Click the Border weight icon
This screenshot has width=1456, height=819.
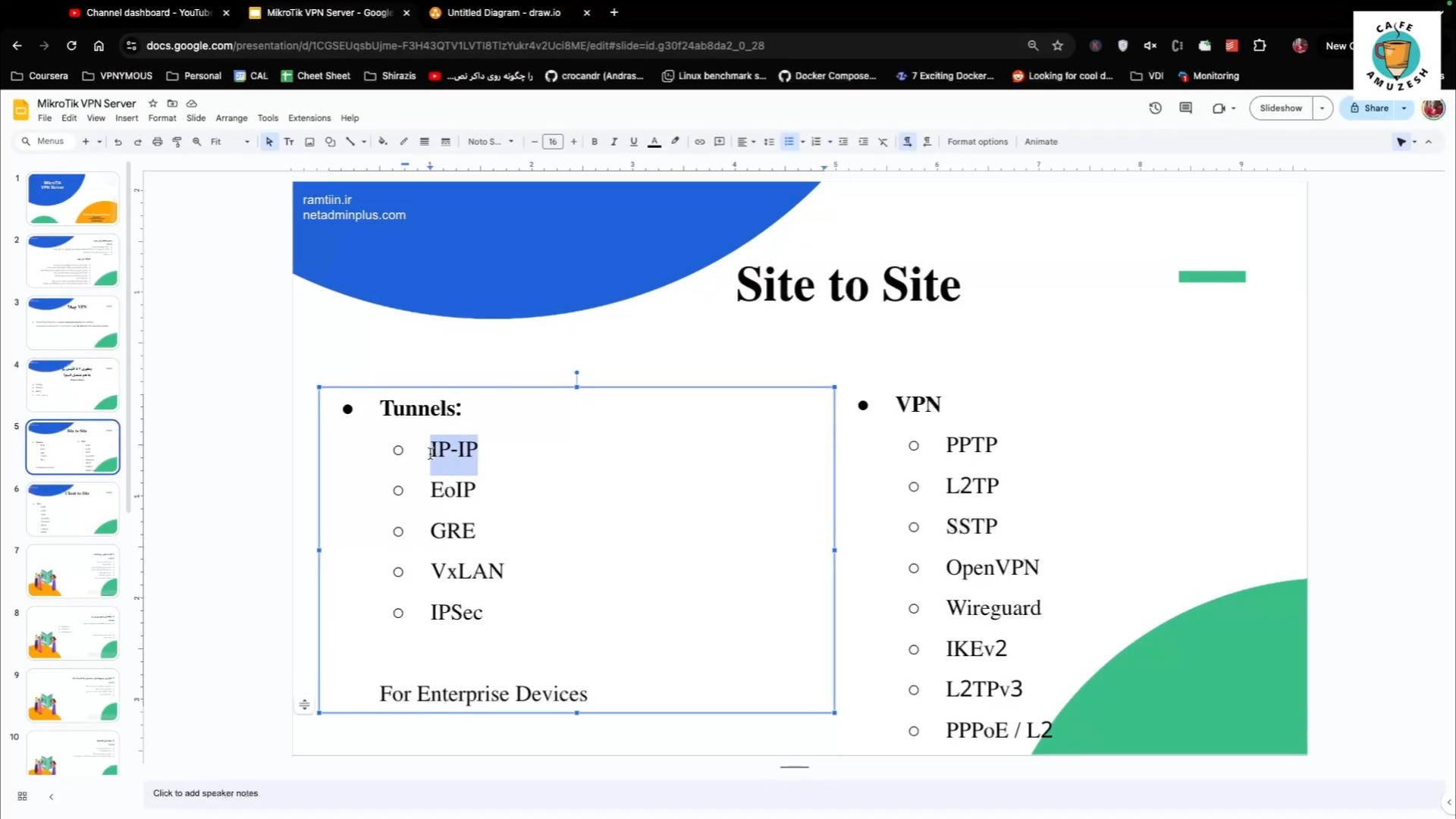coord(425,142)
